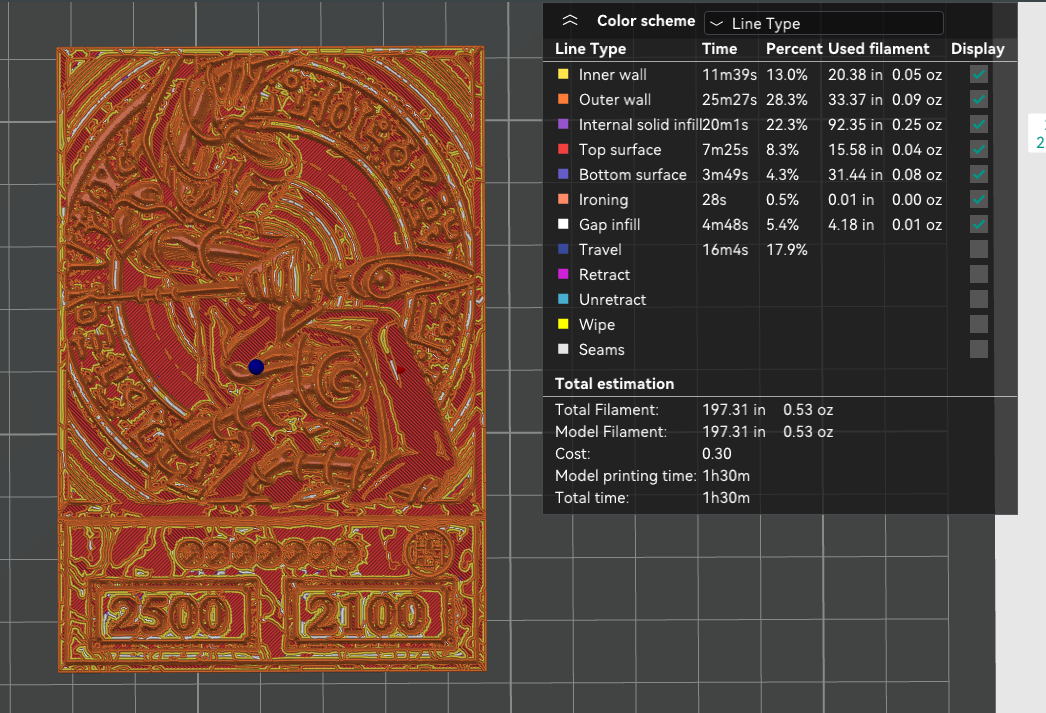The width and height of the screenshot is (1046, 713).
Task: Click the Total estimation heading
Action: [x=614, y=384]
